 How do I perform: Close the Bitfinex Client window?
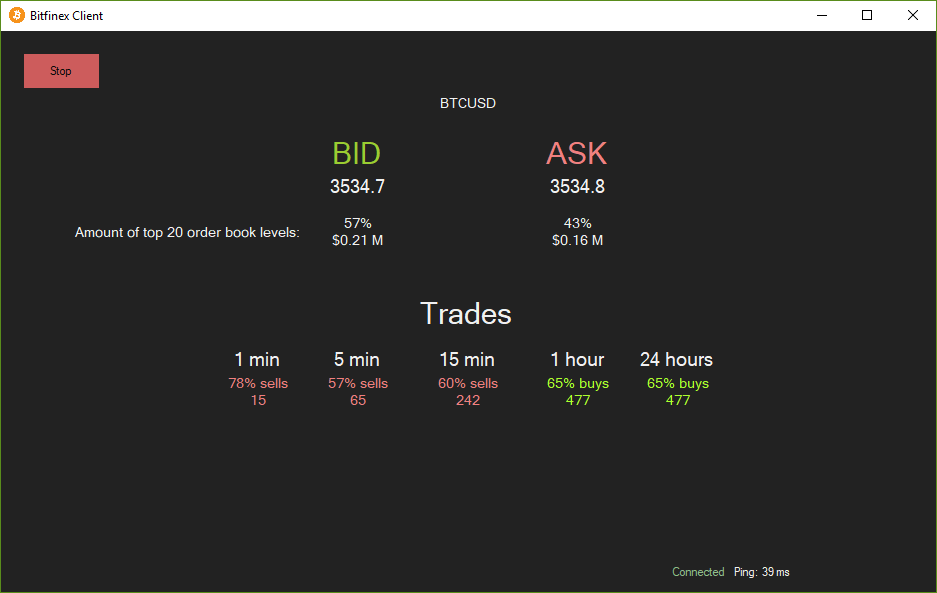pos(912,16)
